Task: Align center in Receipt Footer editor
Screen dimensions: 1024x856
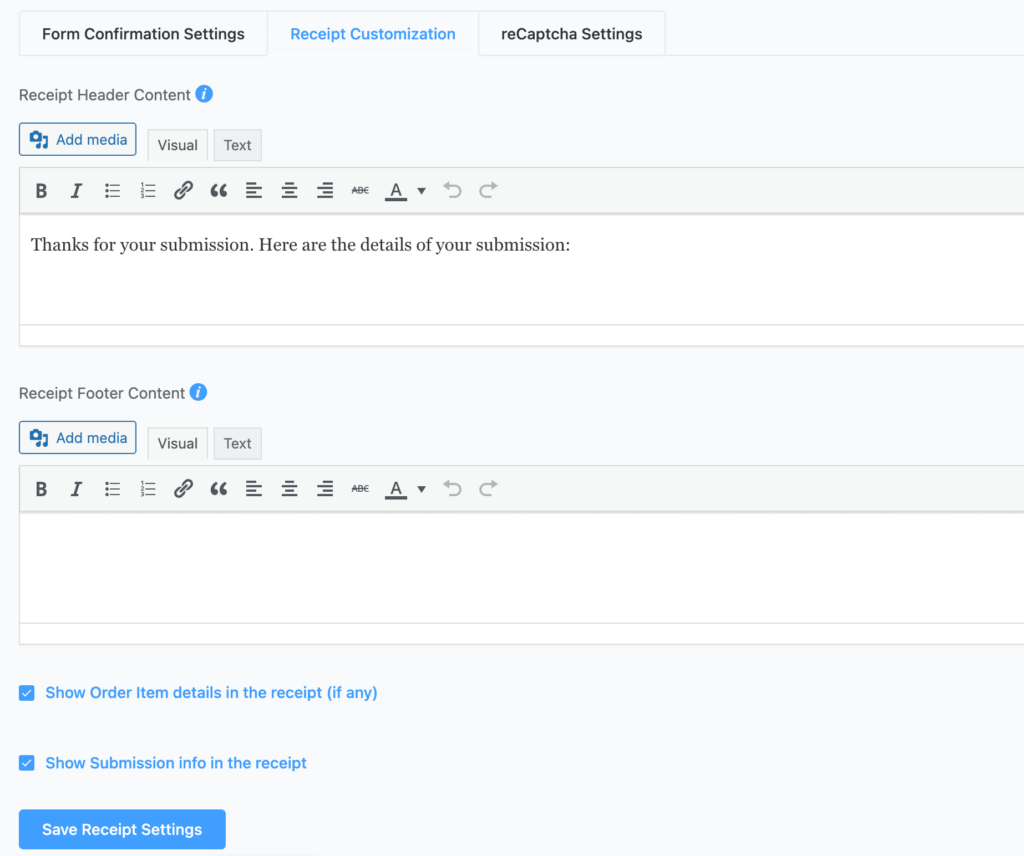Action: (x=289, y=489)
